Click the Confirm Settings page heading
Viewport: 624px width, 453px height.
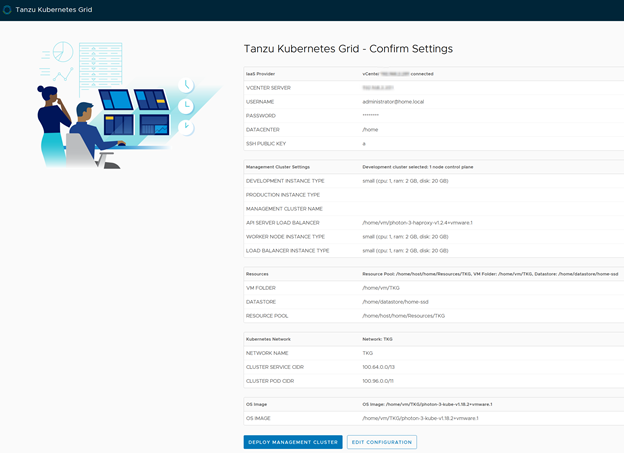tap(348, 49)
